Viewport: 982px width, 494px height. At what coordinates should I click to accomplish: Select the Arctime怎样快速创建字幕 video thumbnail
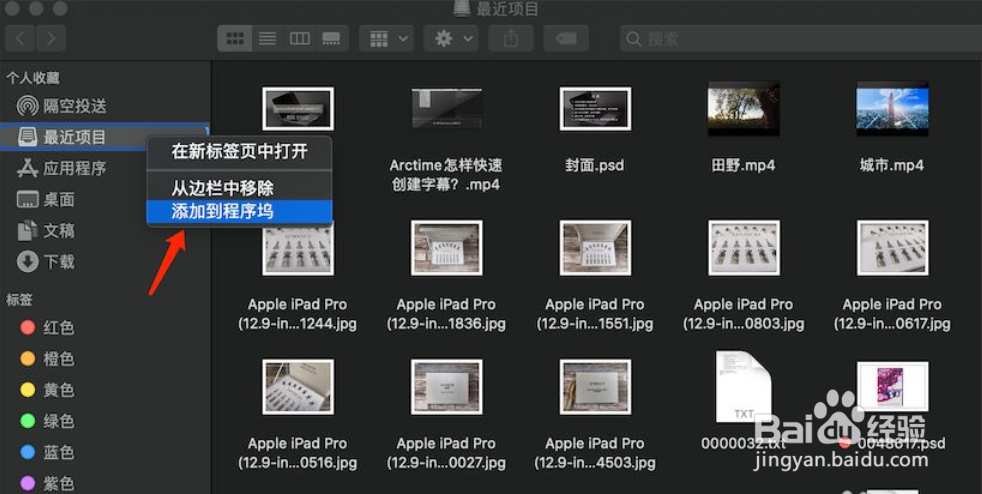click(447, 109)
